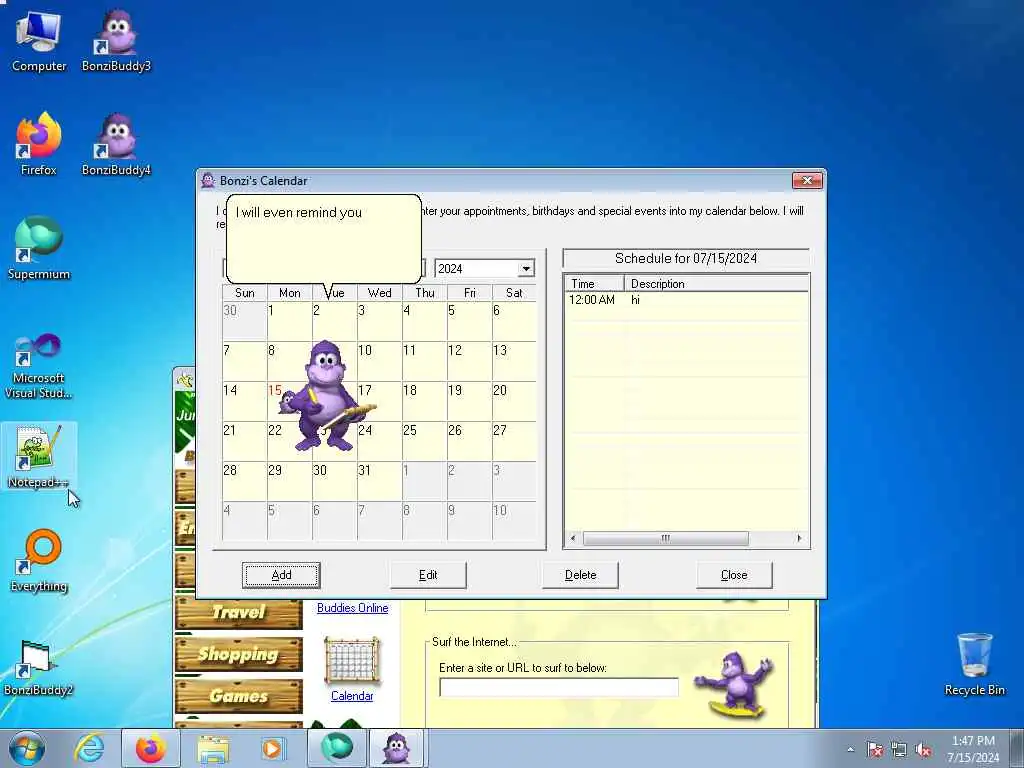Open the Calendar link below the icon
The width and height of the screenshot is (1024, 768).
point(352,696)
